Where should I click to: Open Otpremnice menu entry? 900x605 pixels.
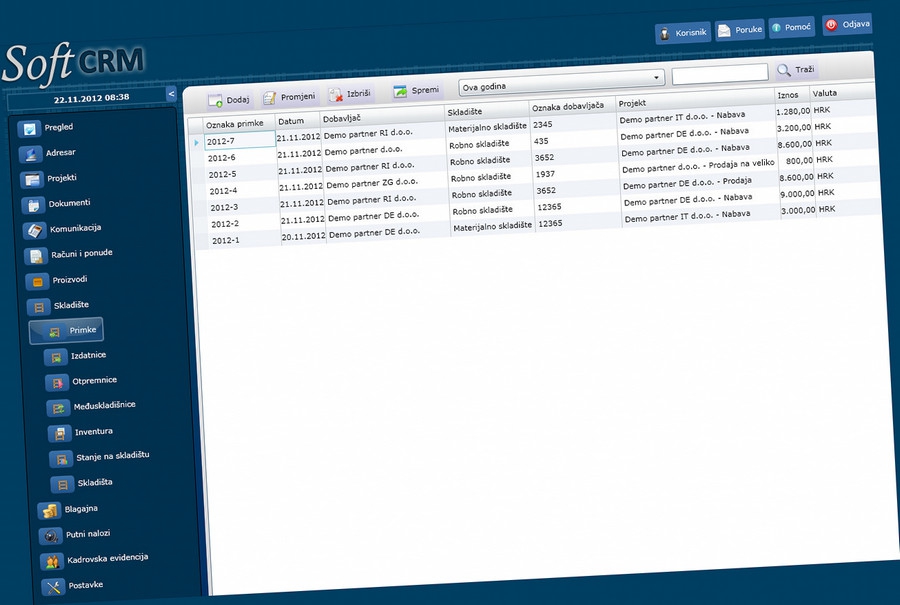click(x=95, y=381)
